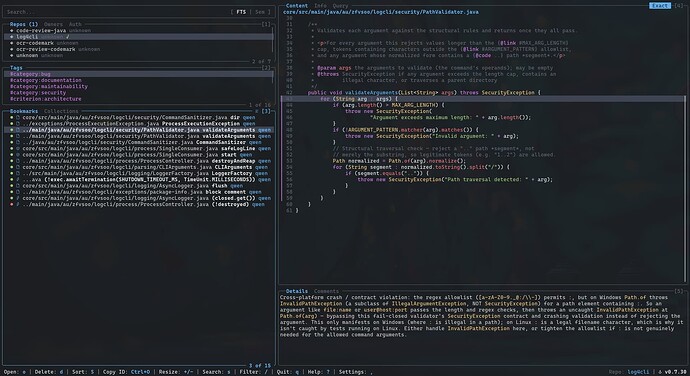Click the green dot beside AsyncLogger.java flush bookmark

point(12,186)
